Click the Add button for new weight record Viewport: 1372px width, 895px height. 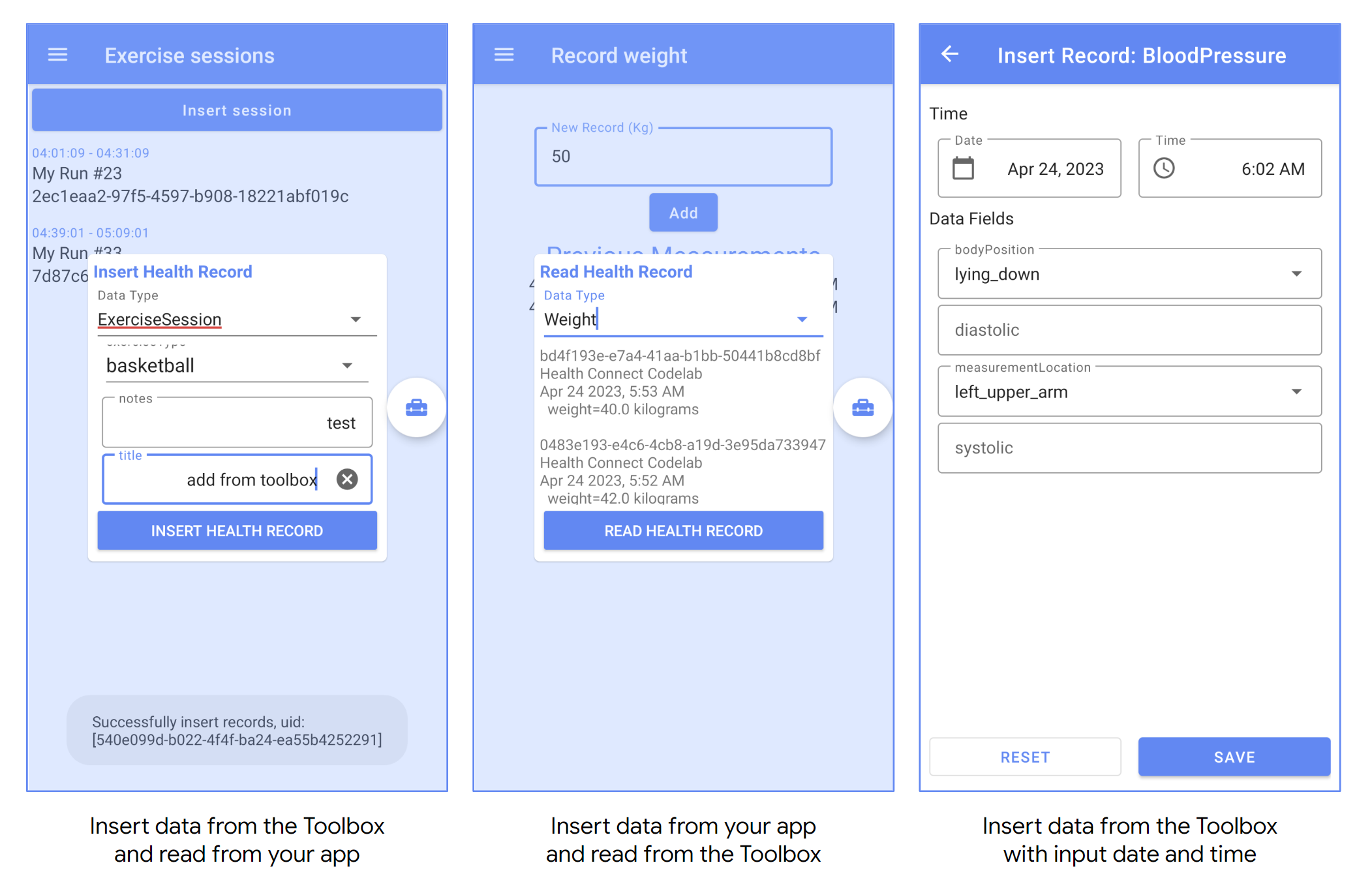683,212
